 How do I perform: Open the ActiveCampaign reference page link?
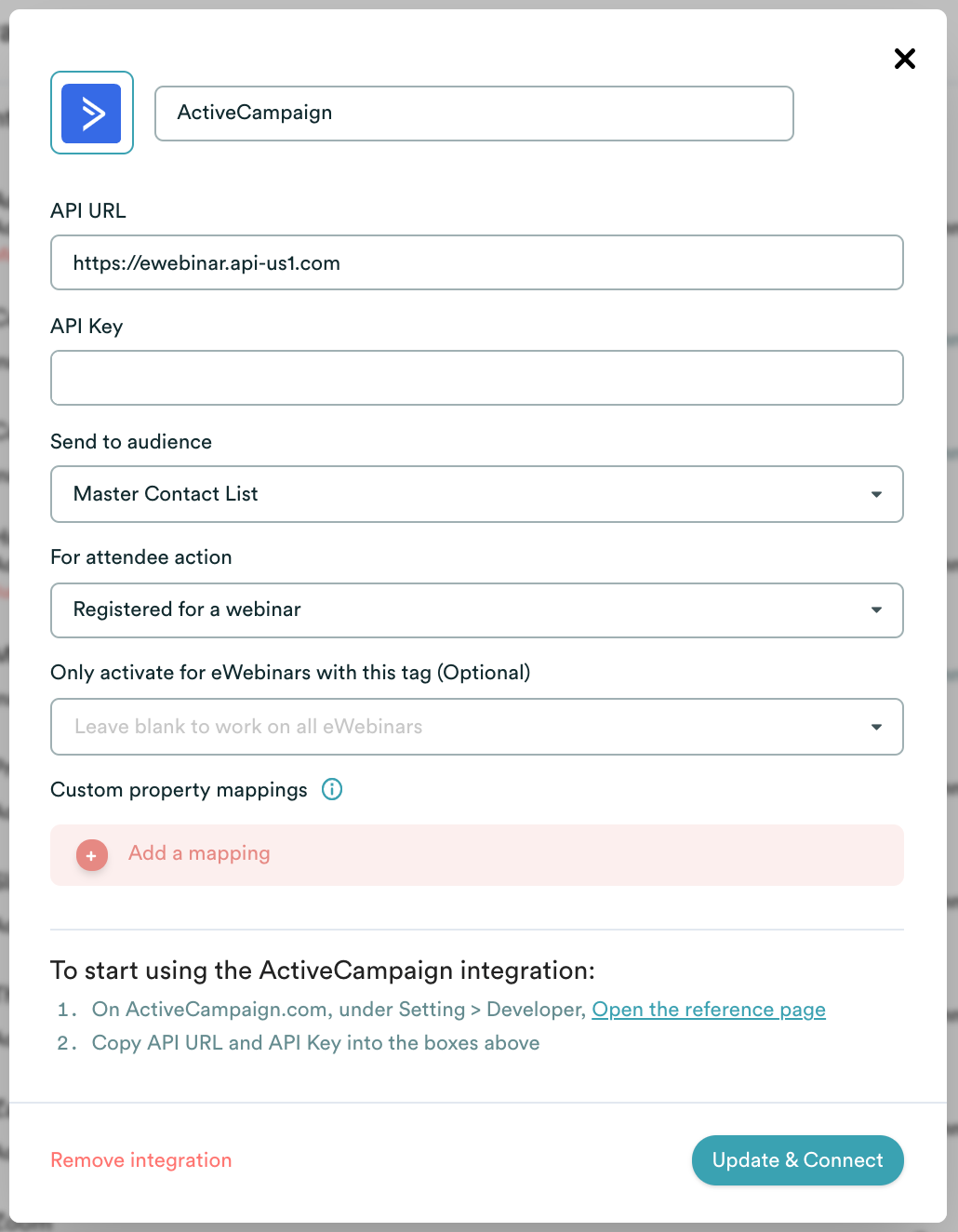tap(709, 1009)
